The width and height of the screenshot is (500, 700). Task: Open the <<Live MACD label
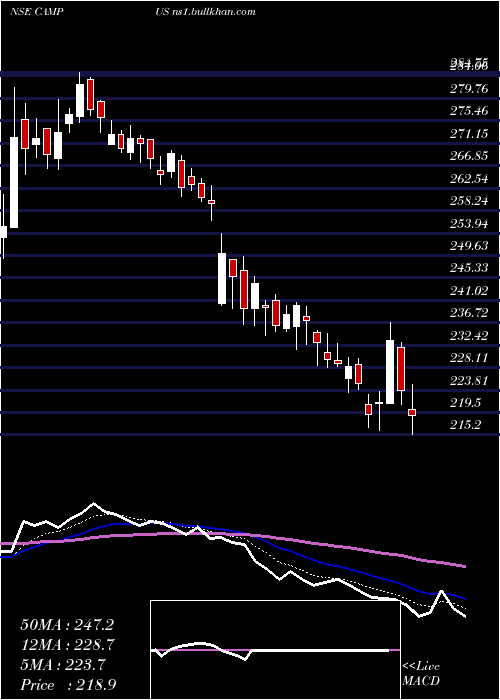pos(421,674)
